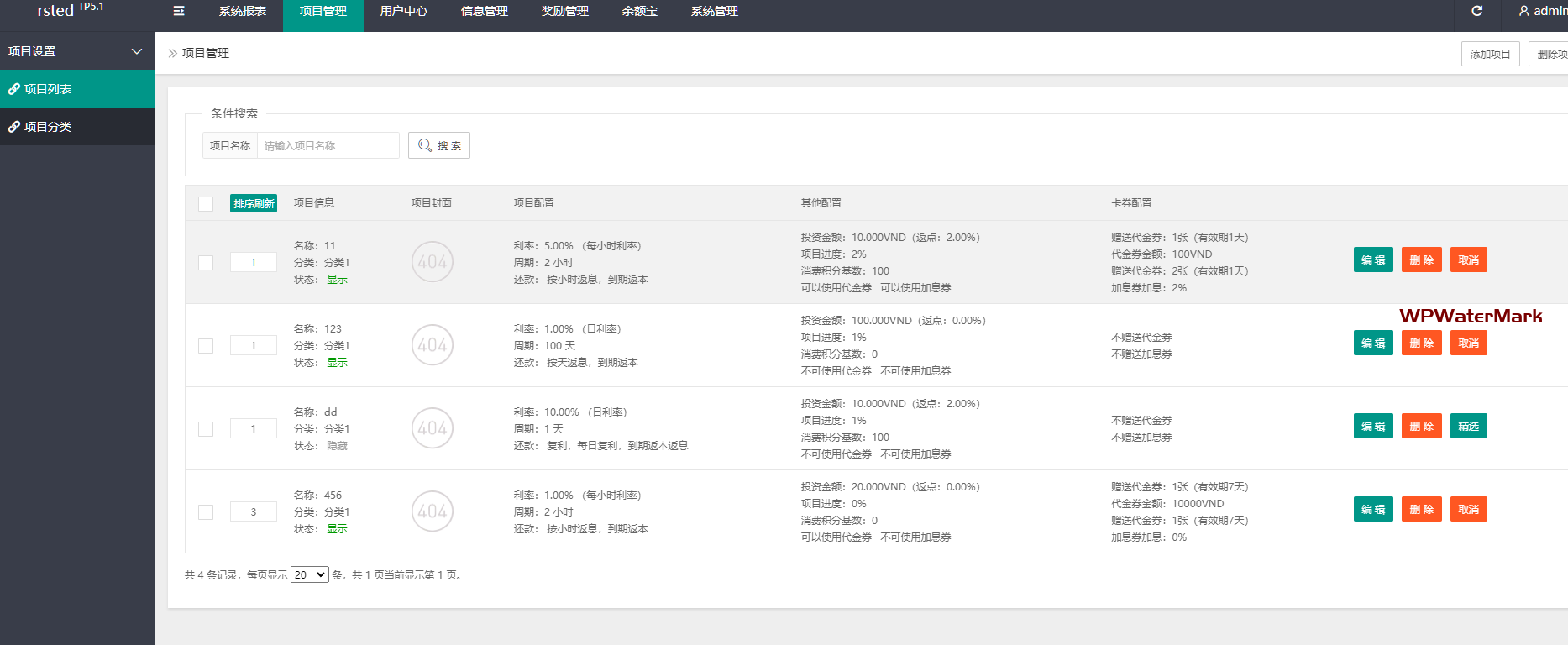Click 精选 button for project dd
1568x645 pixels.
[1468, 427]
